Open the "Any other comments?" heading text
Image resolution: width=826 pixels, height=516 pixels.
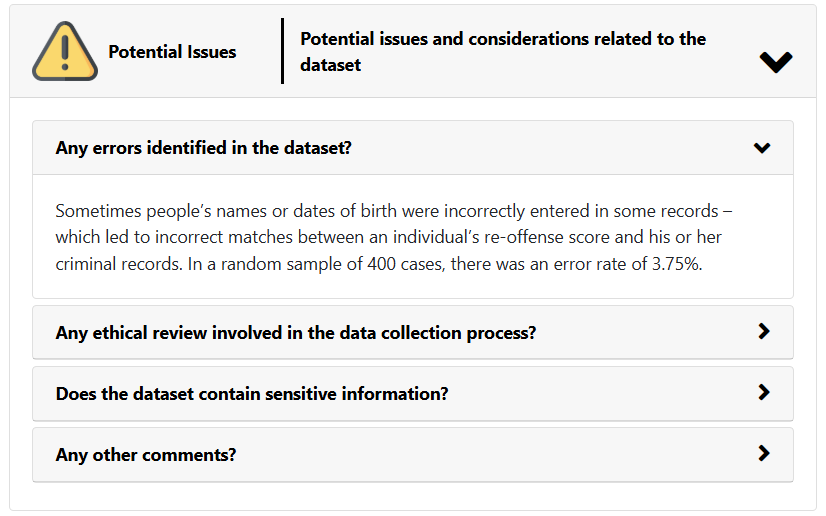click(x=146, y=455)
